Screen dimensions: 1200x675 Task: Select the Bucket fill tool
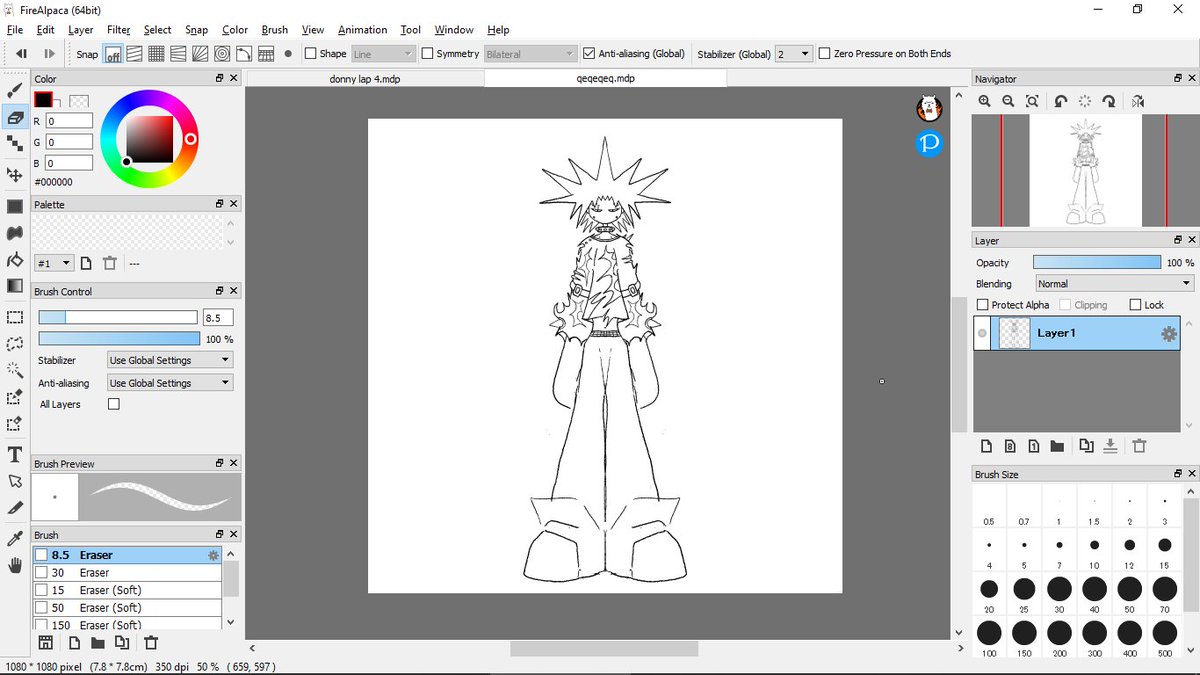click(x=15, y=260)
